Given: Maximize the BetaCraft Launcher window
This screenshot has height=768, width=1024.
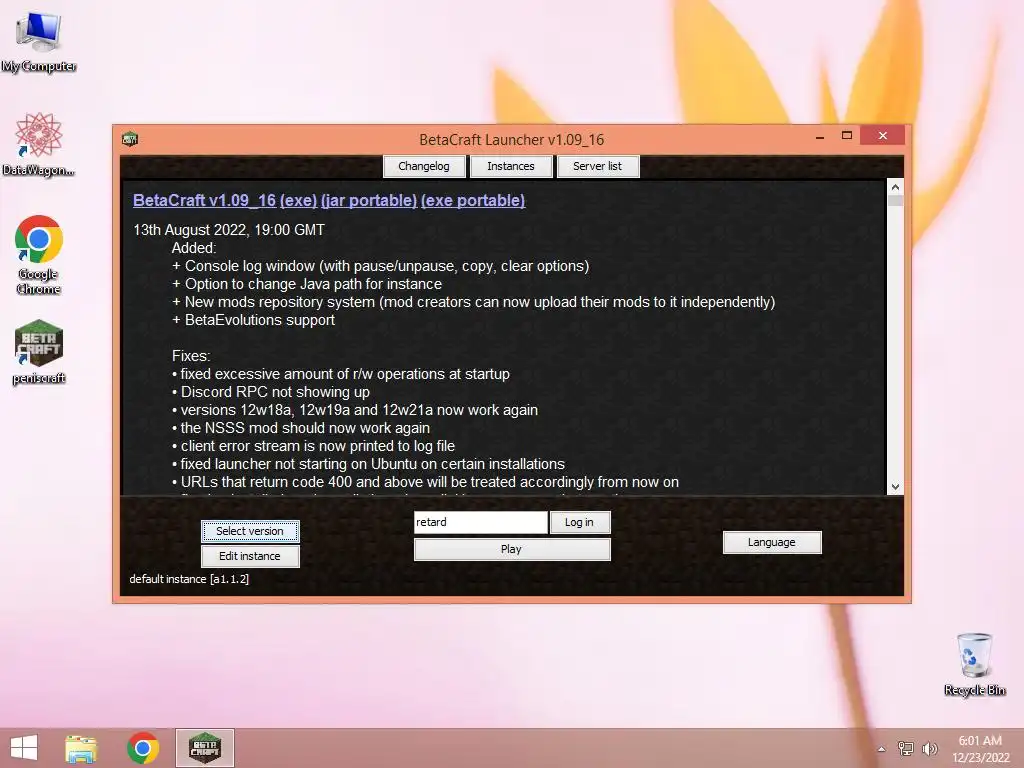Looking at the screenshot, I should 846,136.
